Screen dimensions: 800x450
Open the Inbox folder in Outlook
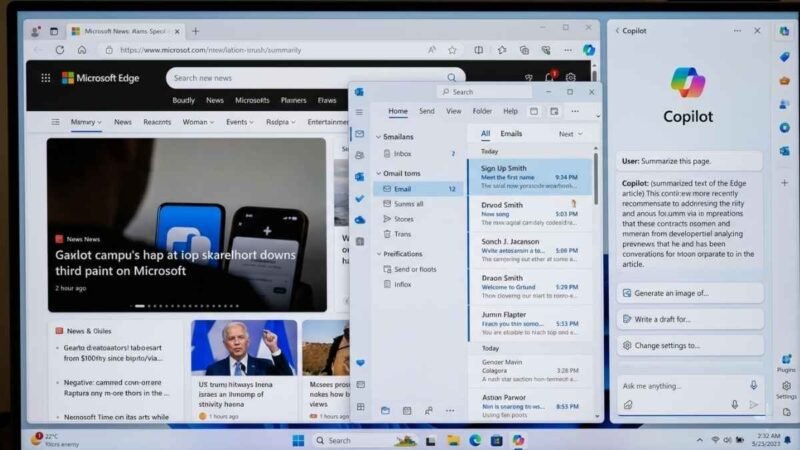click(x=419, y=154)
